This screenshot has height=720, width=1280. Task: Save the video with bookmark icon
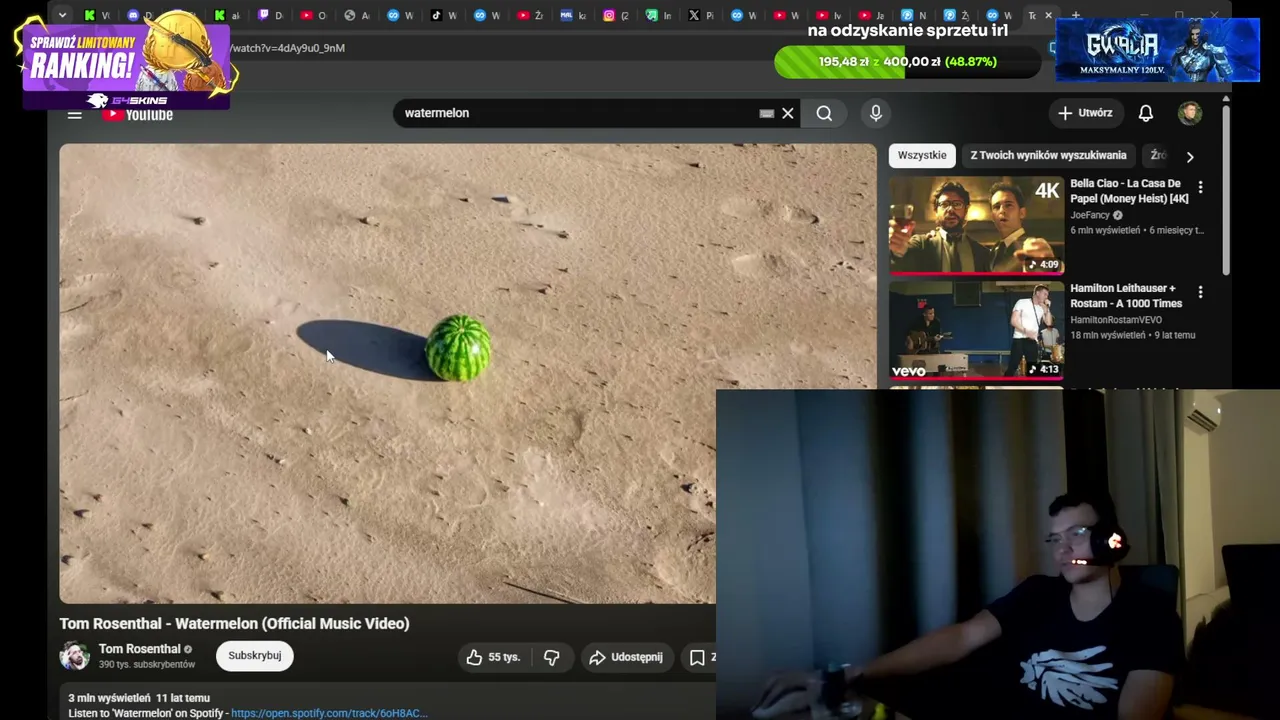(698, 657)
